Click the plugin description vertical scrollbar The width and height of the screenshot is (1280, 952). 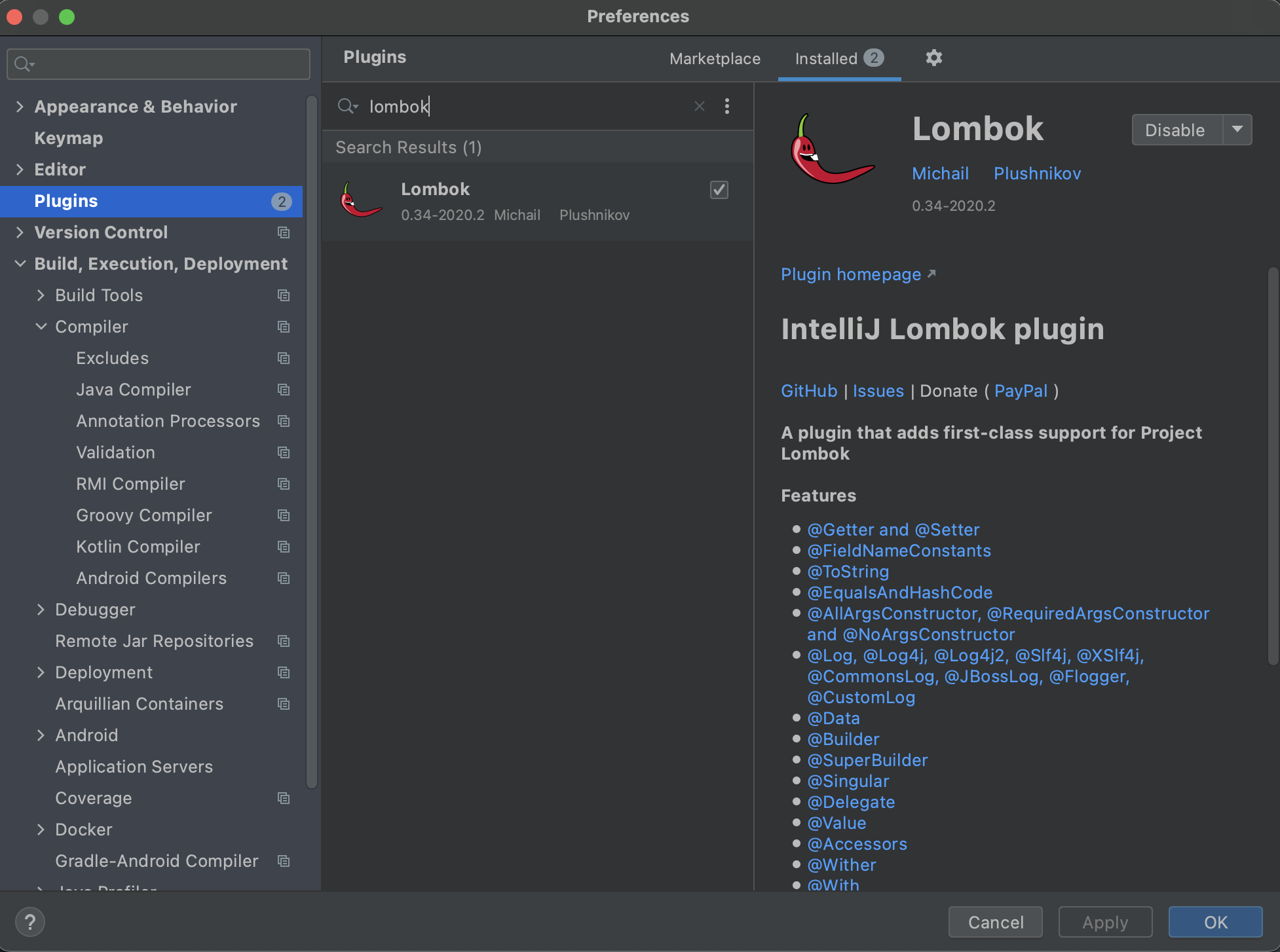point(1272,465)
